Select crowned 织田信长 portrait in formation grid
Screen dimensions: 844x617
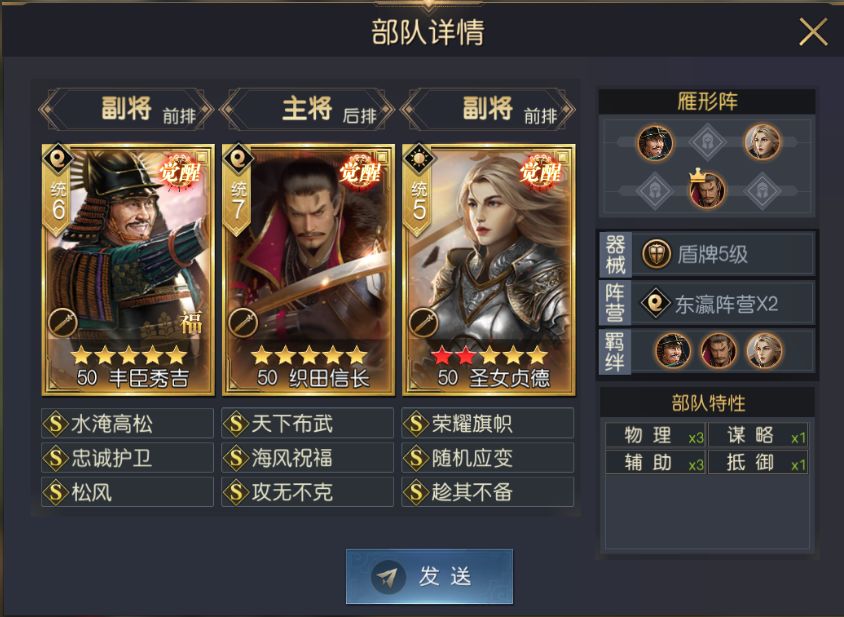[707, 190]
